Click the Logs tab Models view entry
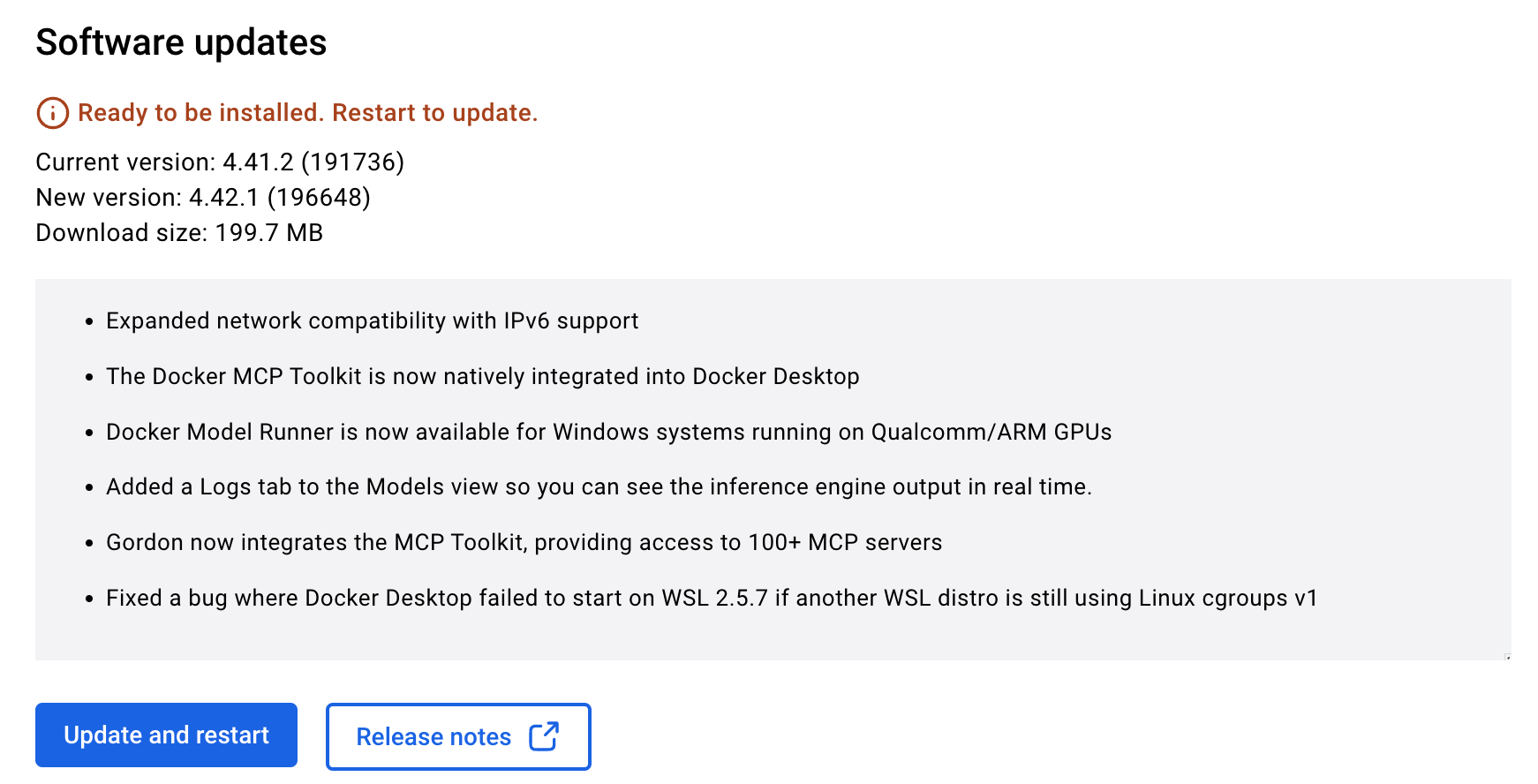Image resolution: width=1538 pixels, height=784 pixels. (x=599, y=486)
